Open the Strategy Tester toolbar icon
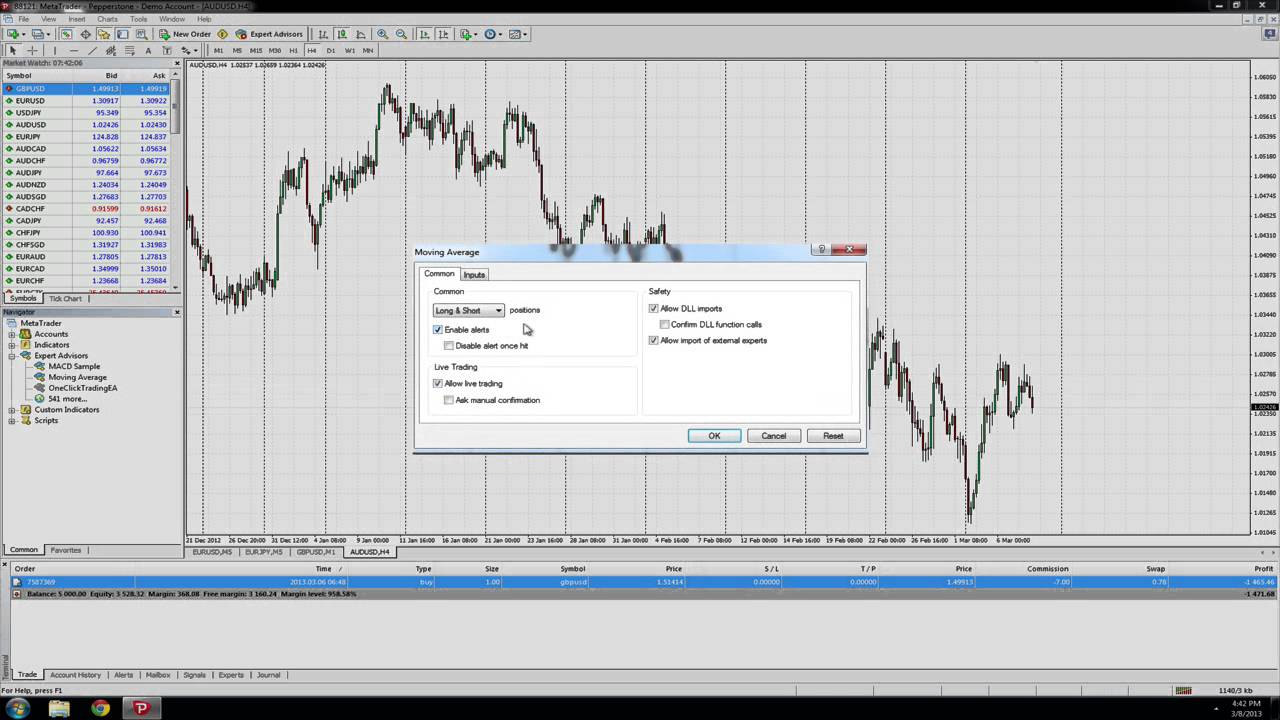The height and width of the screenshot is (720, 1280). 141,34
